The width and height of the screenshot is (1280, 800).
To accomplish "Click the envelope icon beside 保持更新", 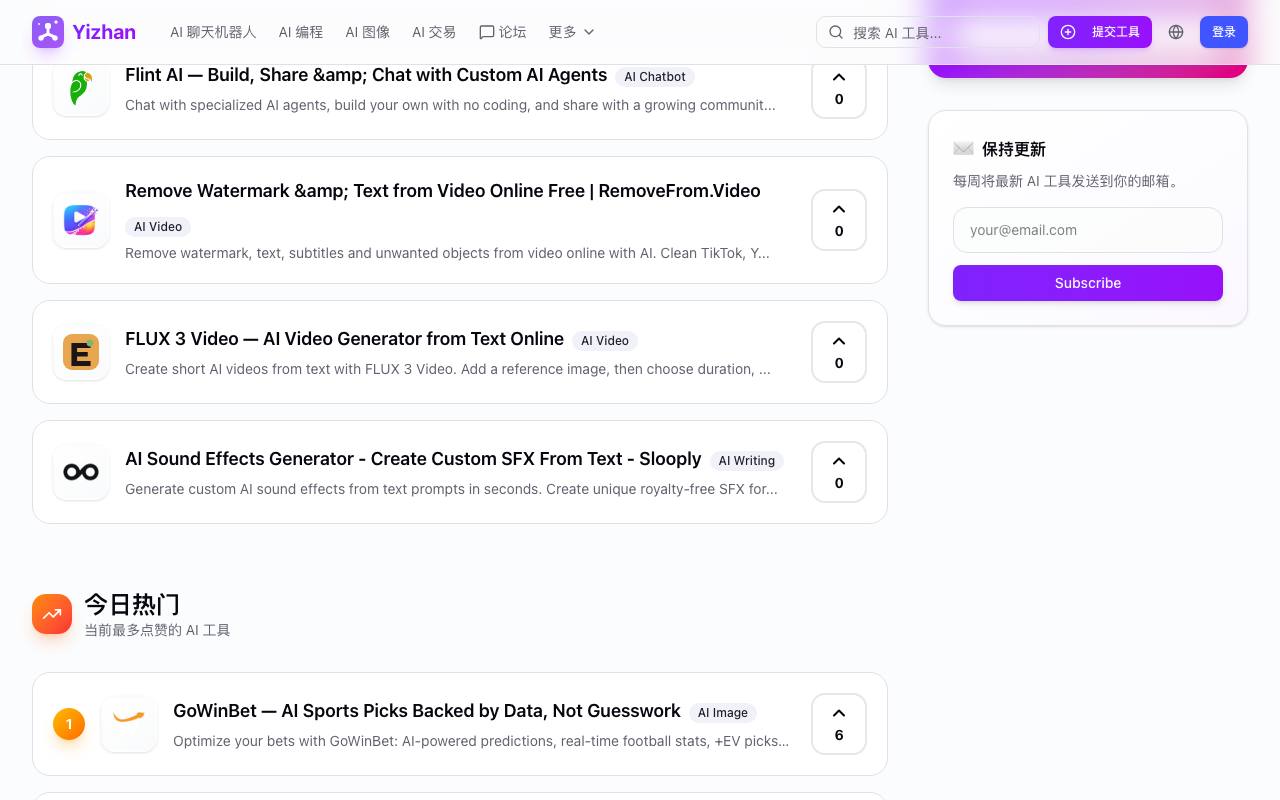I will [x=963, y=149].
